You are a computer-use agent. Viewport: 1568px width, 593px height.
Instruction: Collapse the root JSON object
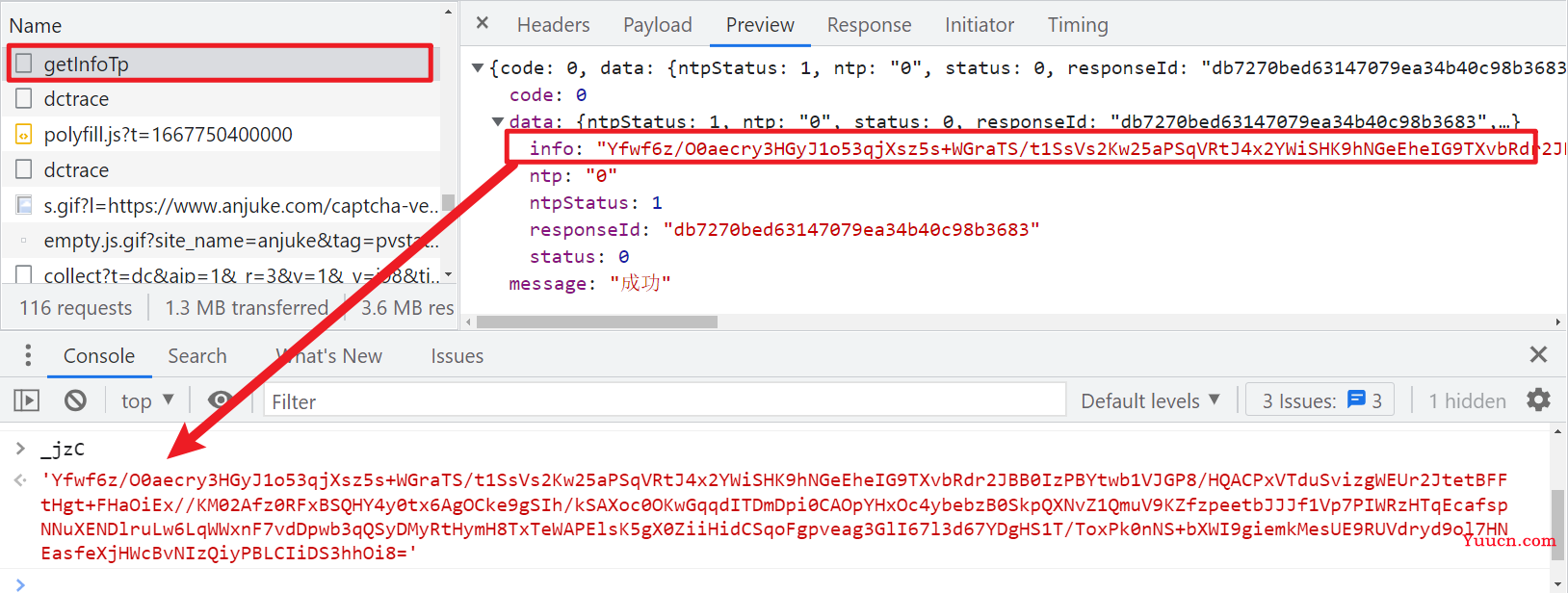478,68
